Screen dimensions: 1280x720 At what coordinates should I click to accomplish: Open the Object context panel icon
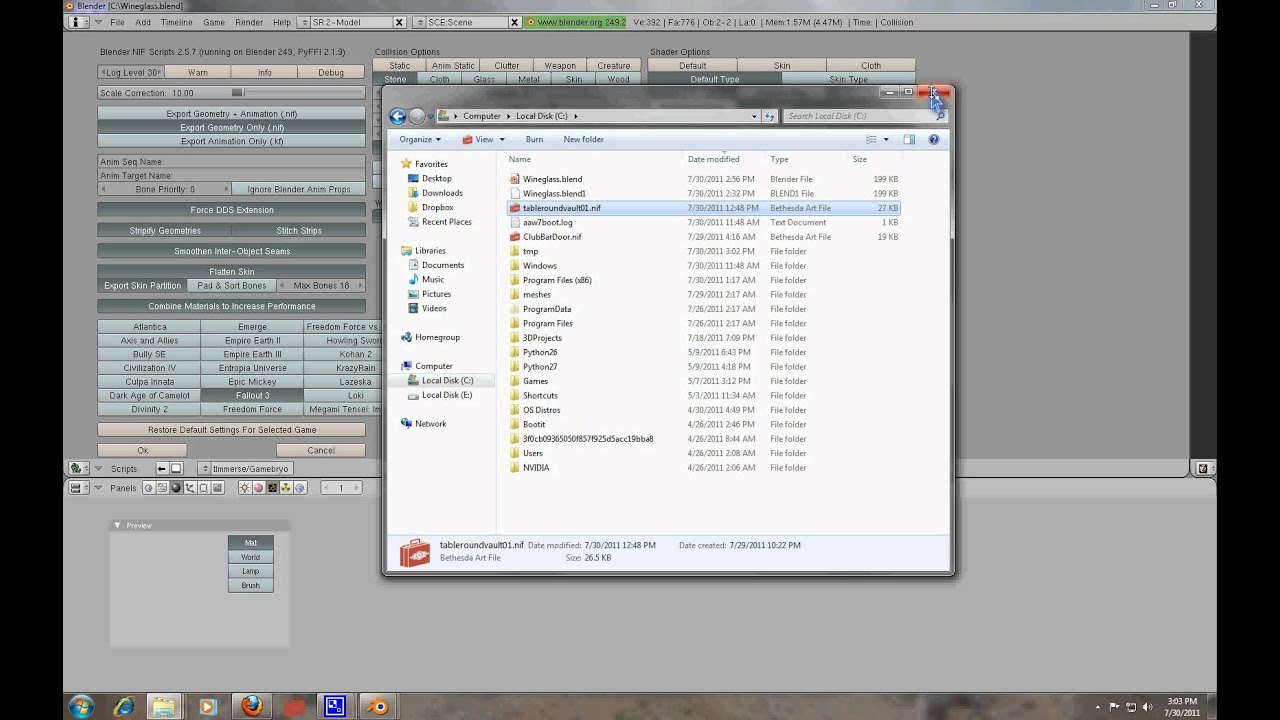coord(190,488)
